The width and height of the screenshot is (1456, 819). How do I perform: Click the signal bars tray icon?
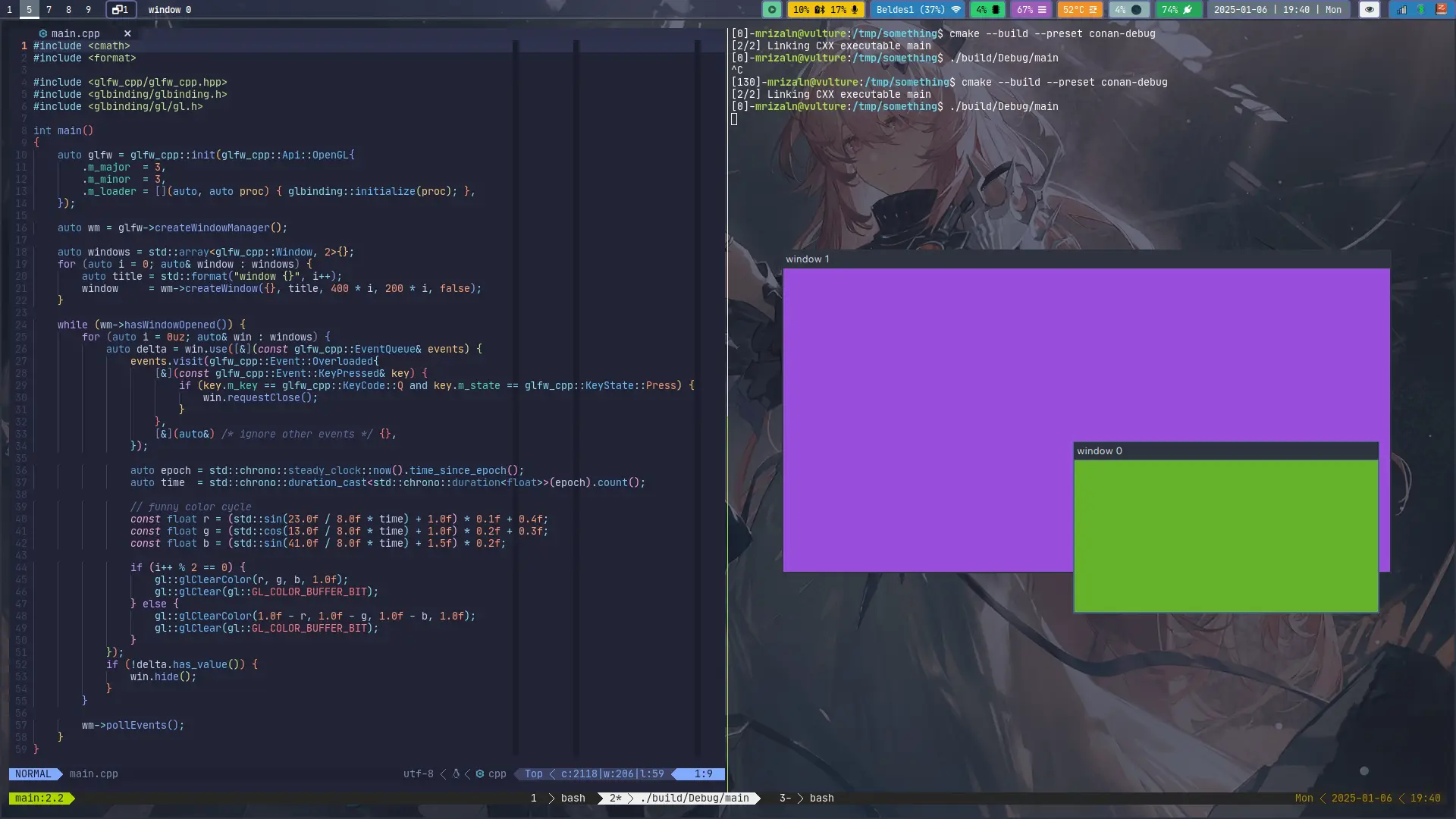point(1401,10)
